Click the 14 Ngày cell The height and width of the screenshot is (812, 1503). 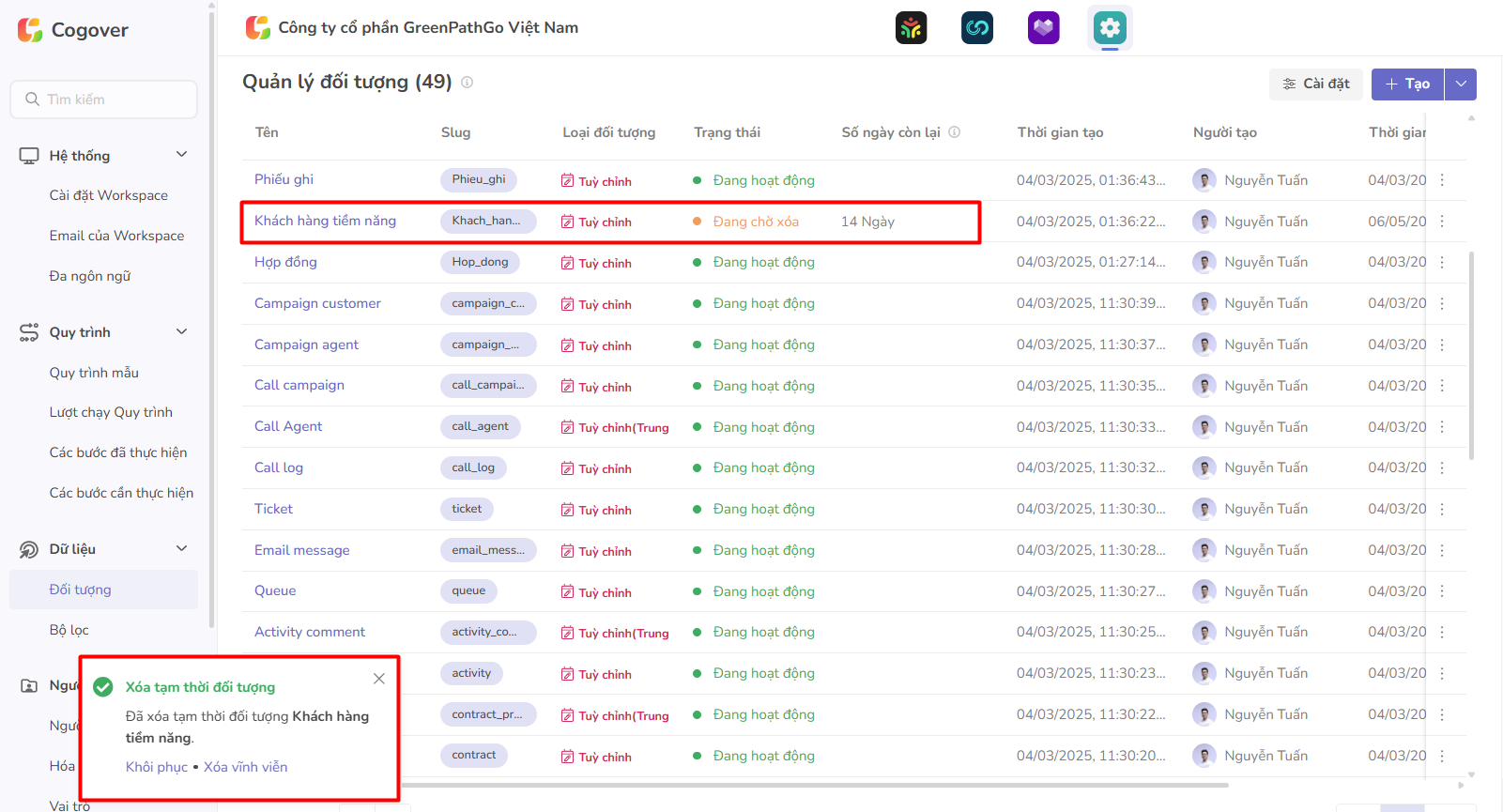pos(867,222)
